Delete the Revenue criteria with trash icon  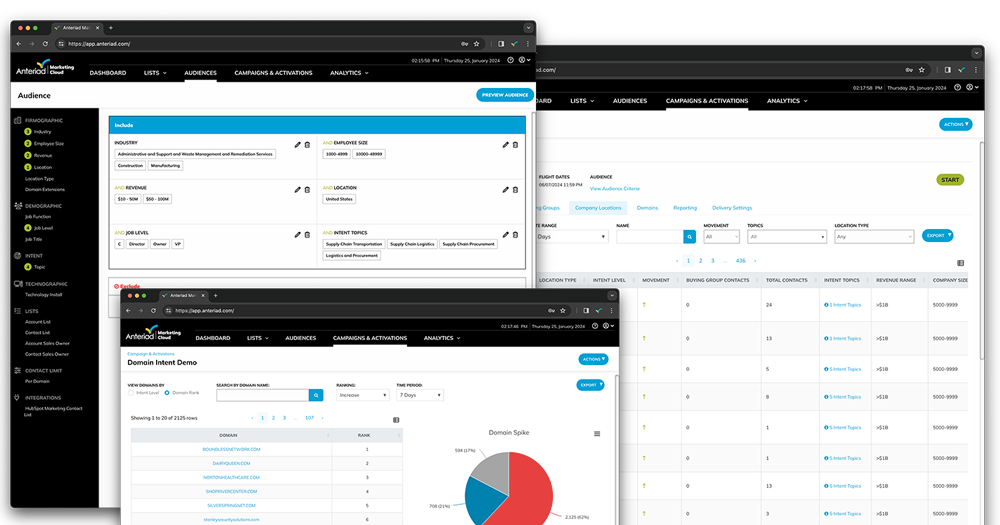tap(307, 189)
